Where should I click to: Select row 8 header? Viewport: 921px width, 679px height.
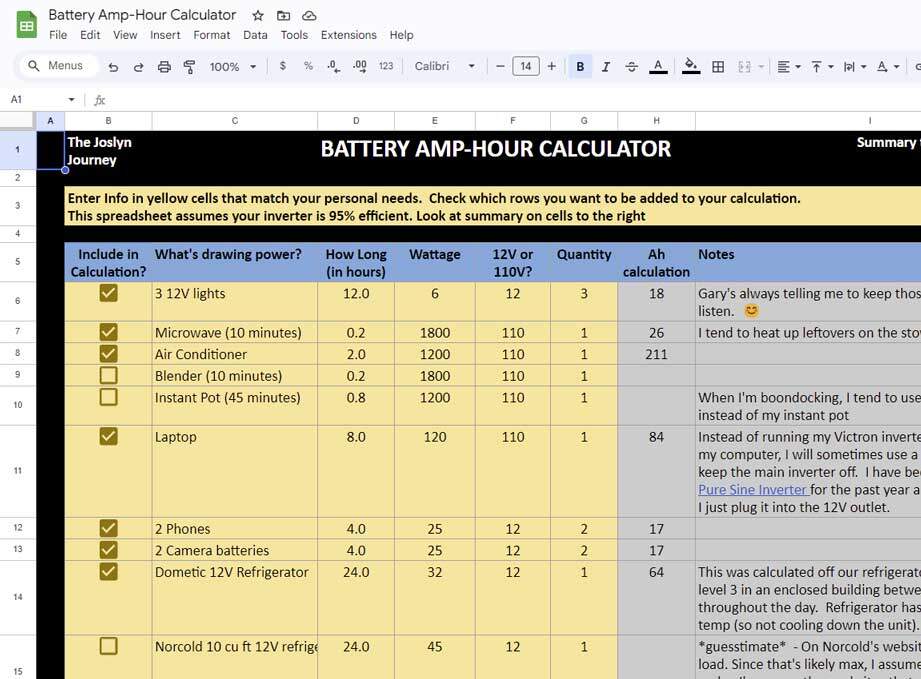[x=18, y=353]
